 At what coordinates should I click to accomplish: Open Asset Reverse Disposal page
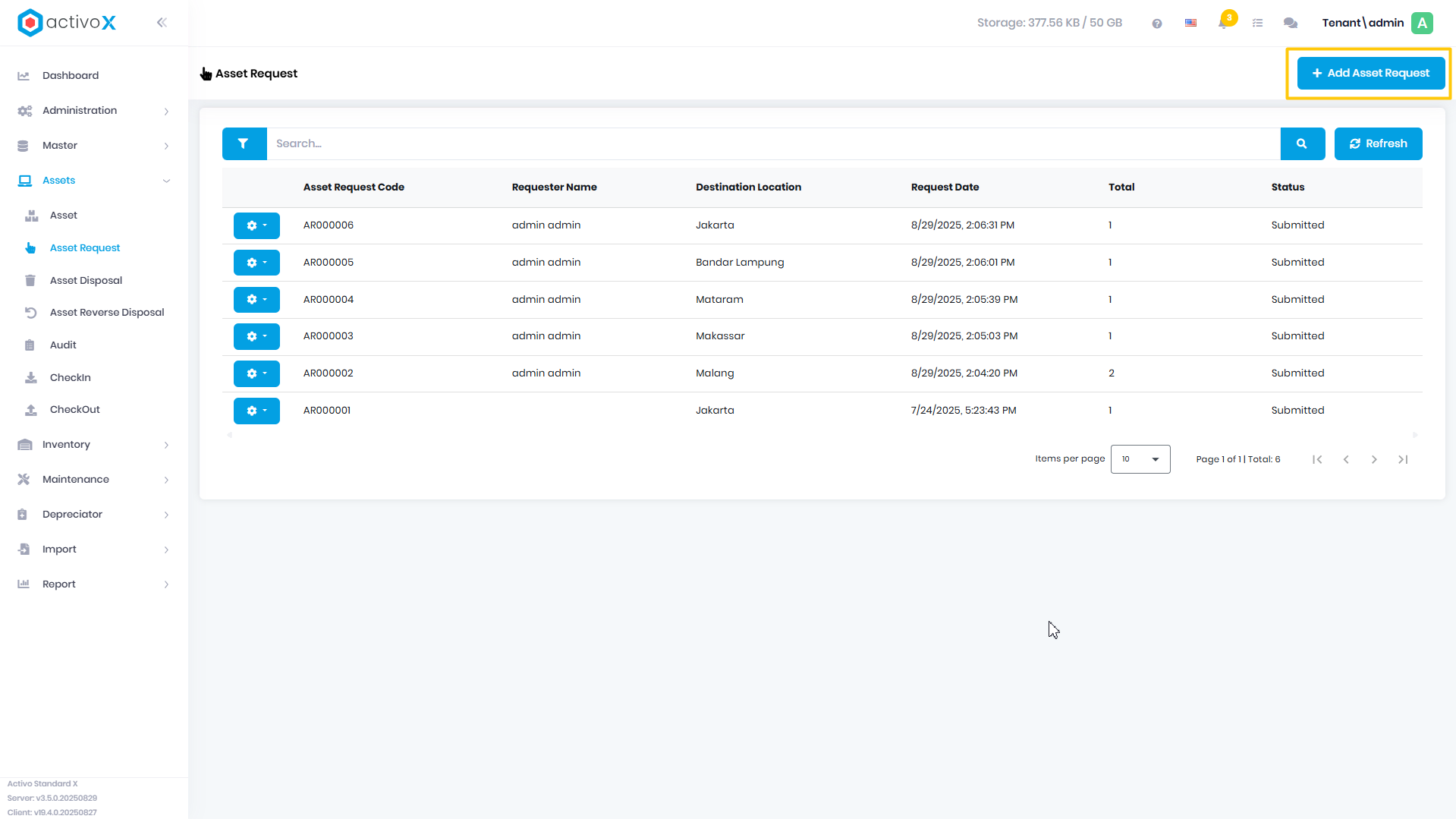[107, 313]
